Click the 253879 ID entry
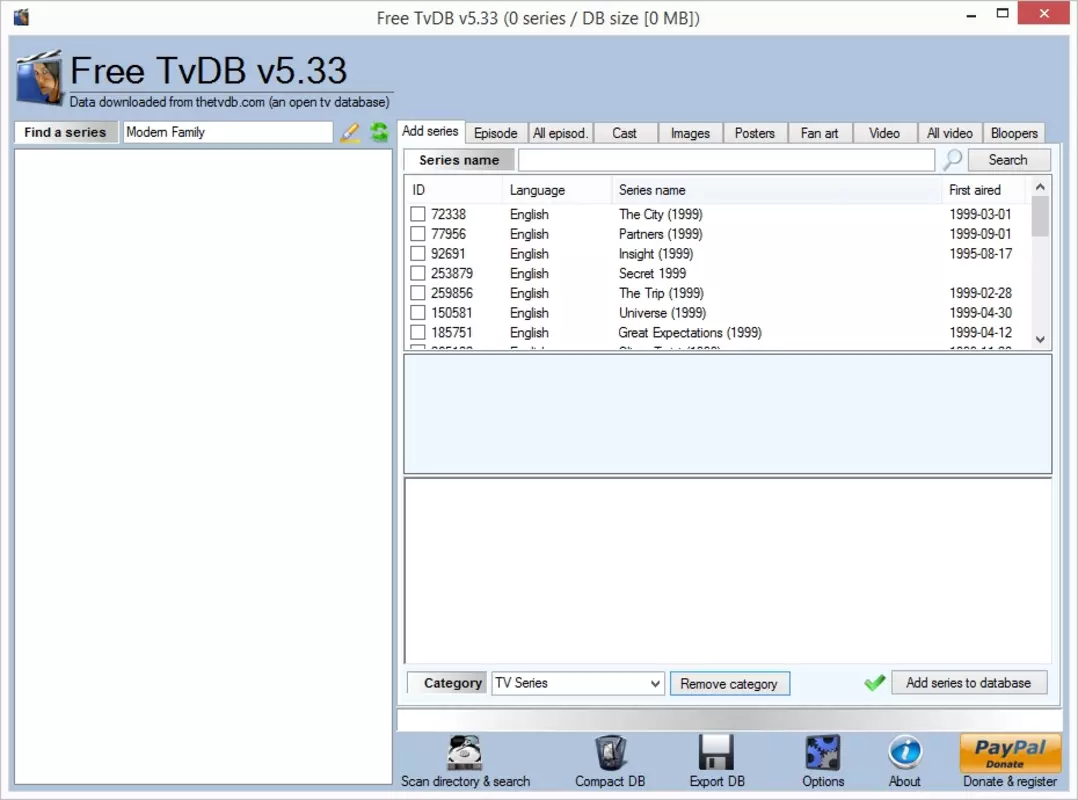 pyautogui.click(x=452, y=273)
